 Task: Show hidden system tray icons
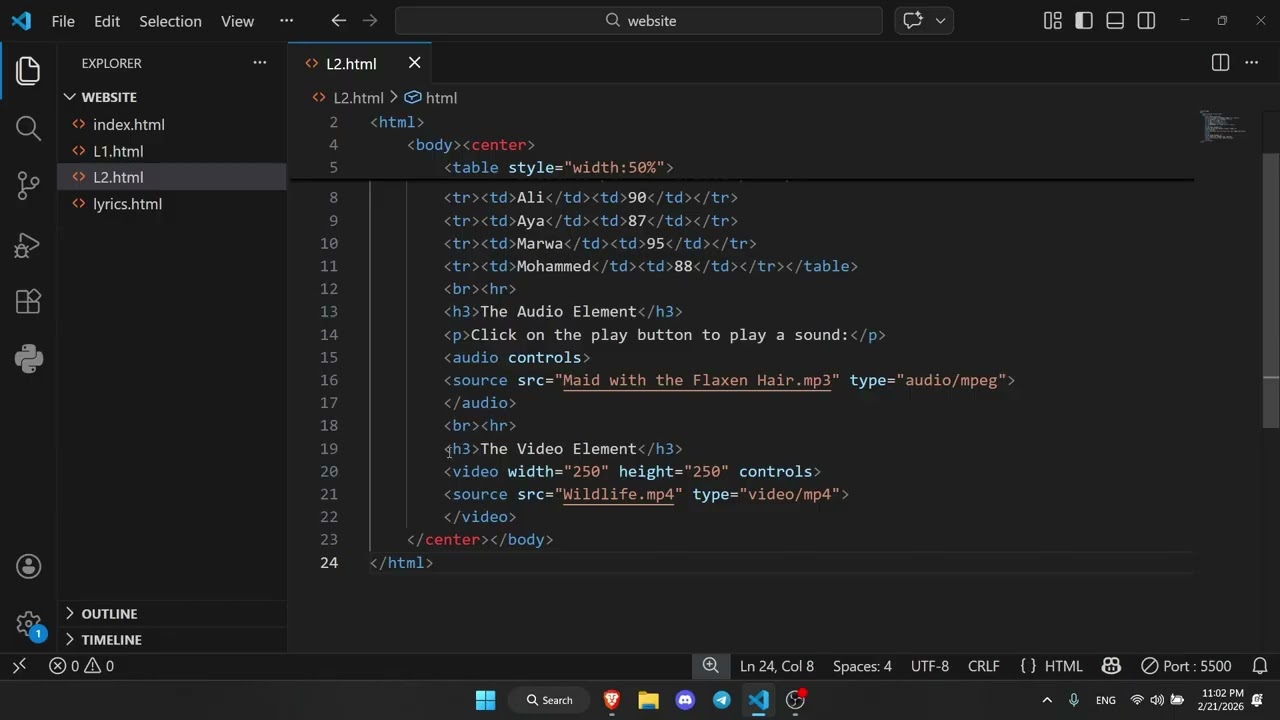1047,700
